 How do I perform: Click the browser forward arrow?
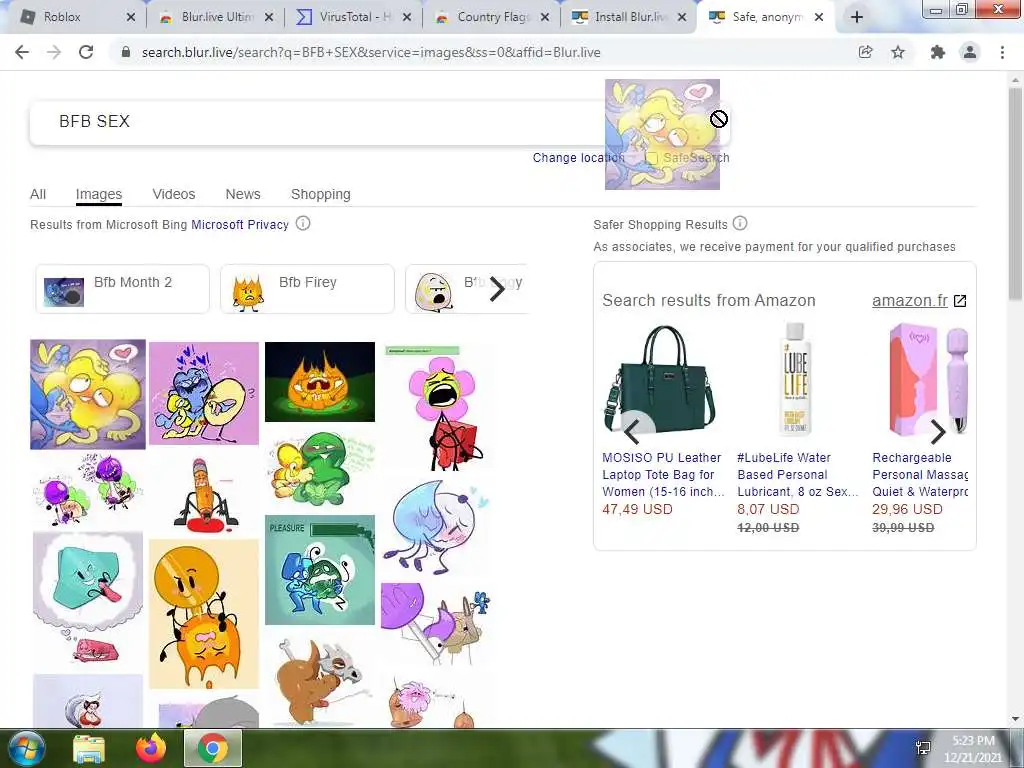click(x=54, y=52)
